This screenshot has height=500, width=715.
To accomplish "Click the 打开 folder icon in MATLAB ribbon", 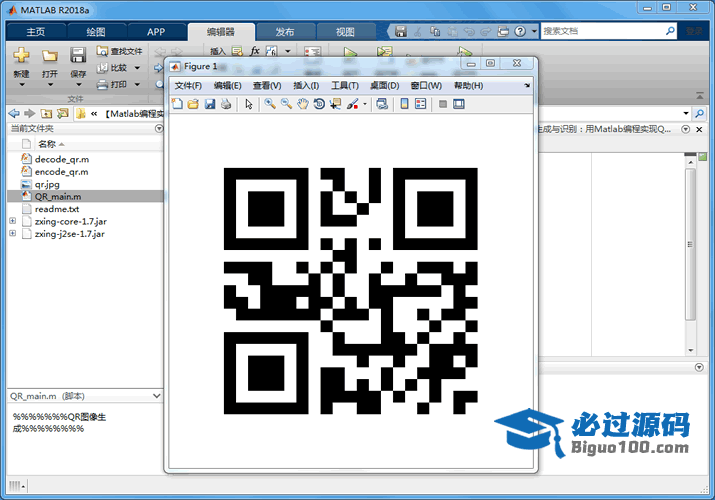I will click(50, 56).
